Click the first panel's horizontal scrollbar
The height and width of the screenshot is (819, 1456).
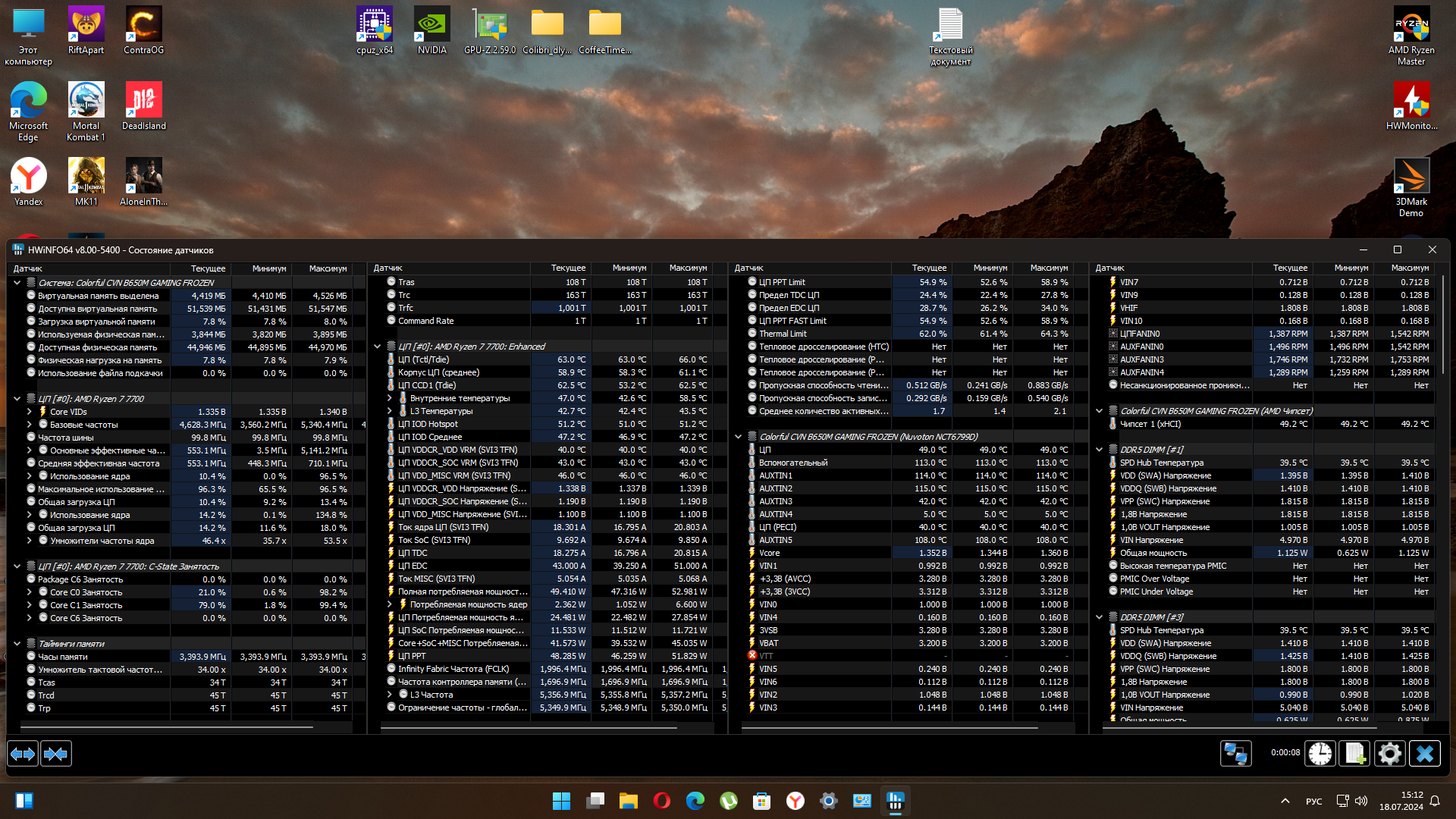pyautogui.click(x=167, y=727)
